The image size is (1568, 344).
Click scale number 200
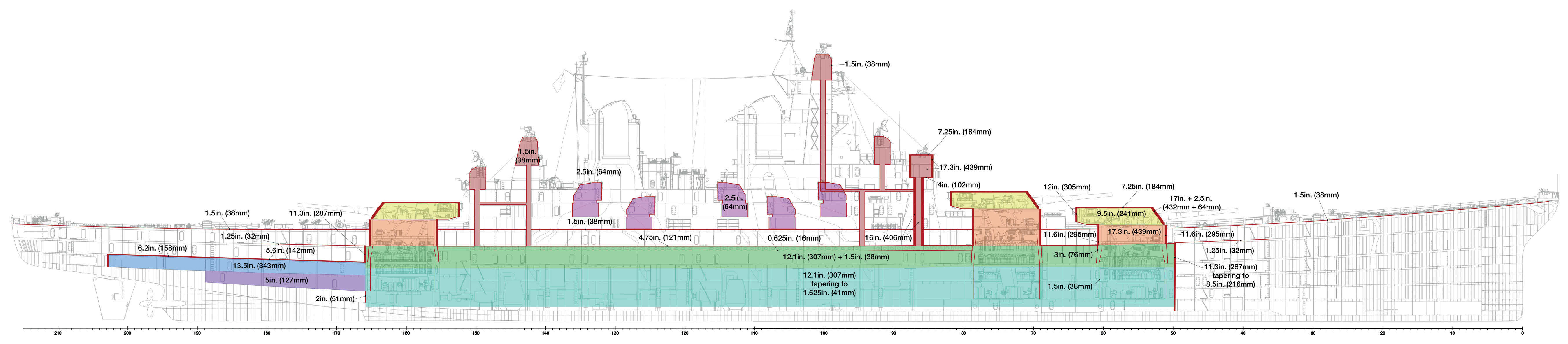point(127,333)
